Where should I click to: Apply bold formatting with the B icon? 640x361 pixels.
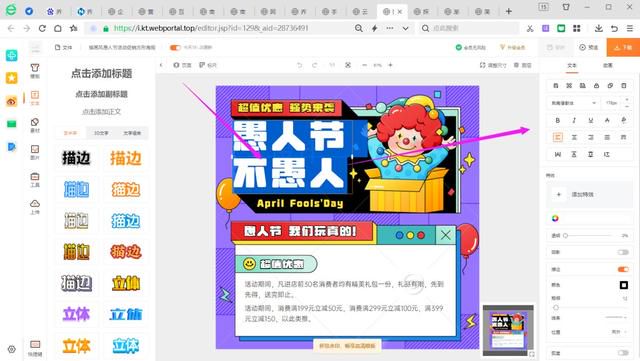point(558,120)
